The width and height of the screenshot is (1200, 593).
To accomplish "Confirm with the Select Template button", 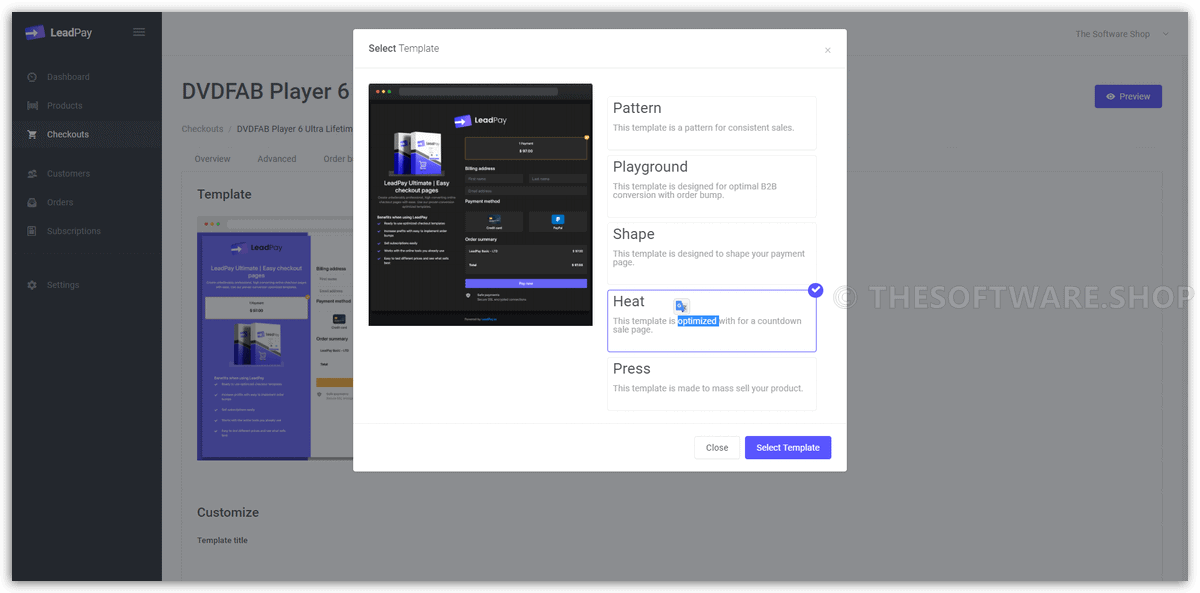I will pos(788,448).
